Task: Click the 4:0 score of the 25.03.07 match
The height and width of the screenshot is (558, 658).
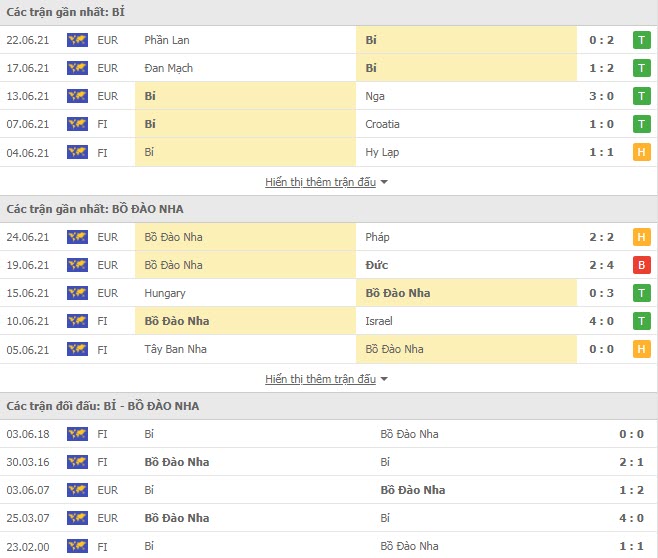Action: pos(631,518)
